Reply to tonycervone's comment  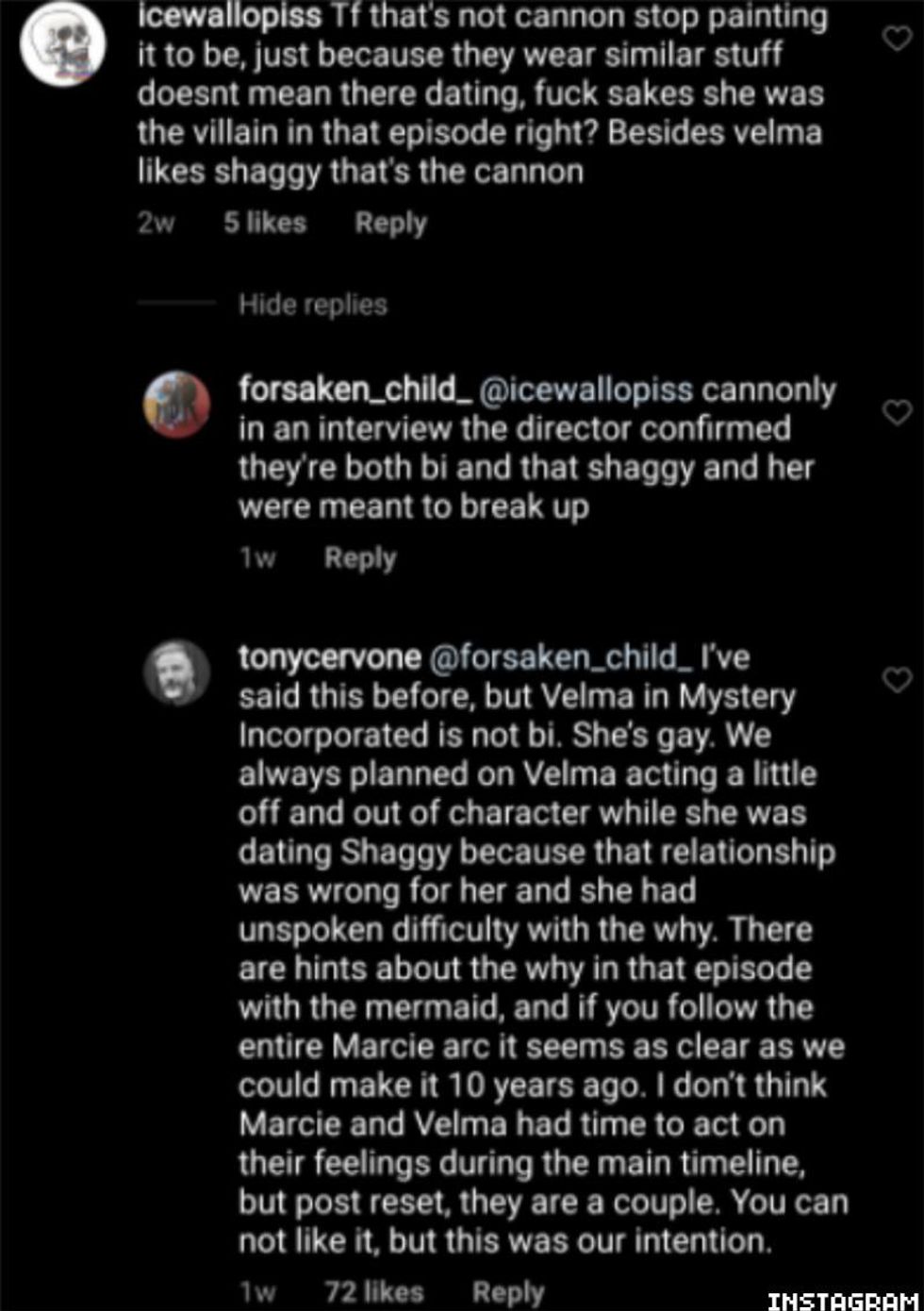(x=507, y=1291)
